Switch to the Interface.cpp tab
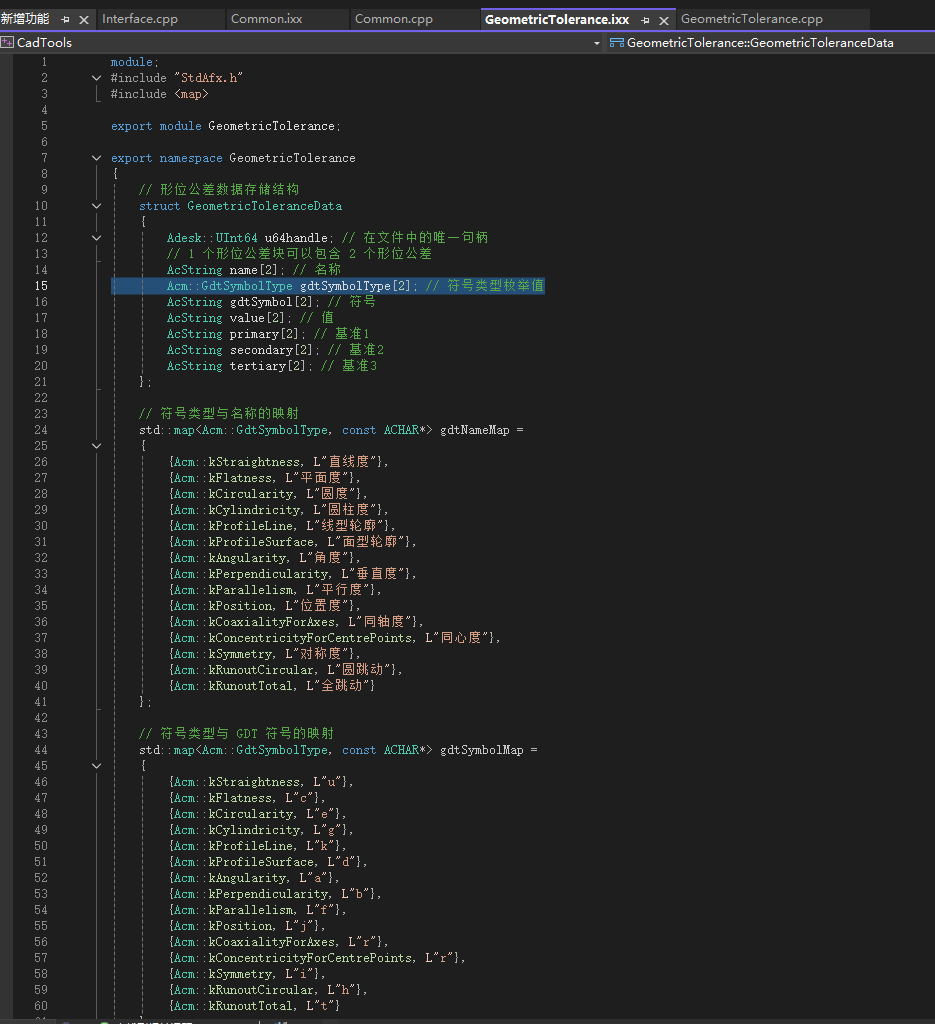The image size is (935, 1024). (139, 19)
